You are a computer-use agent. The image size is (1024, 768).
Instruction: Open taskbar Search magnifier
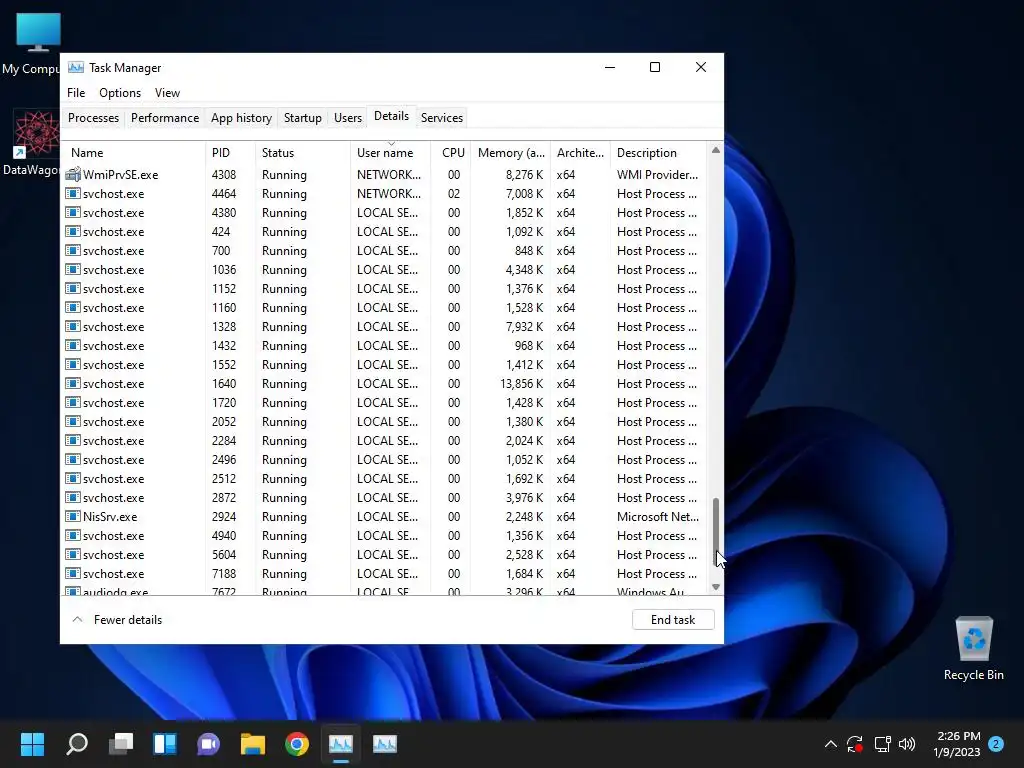pyautogui.click(x=77, y=744)
